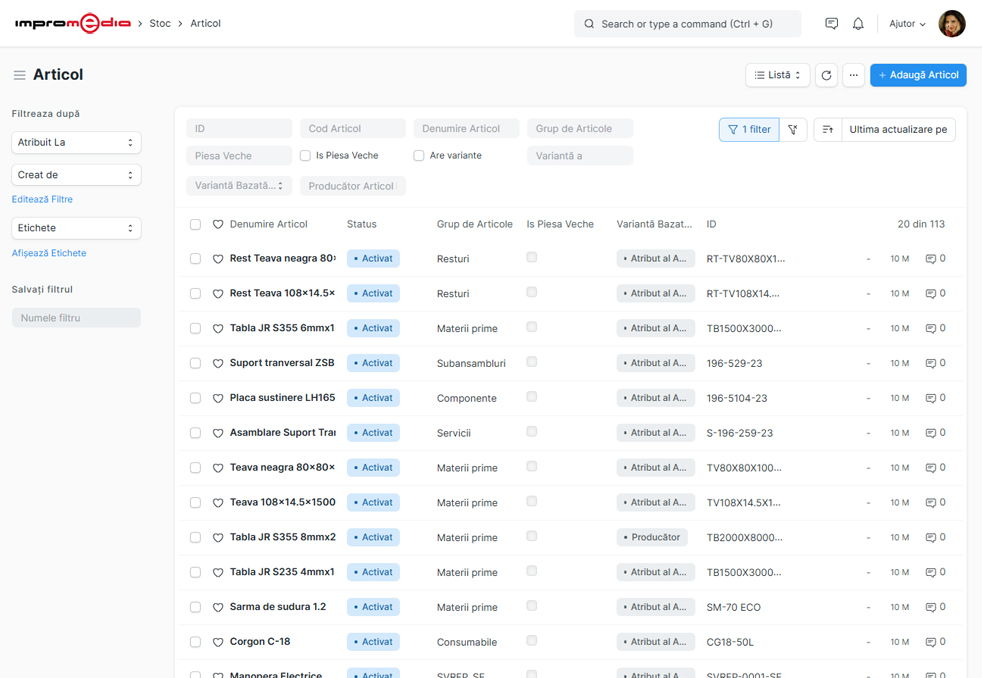This screenshot has height=678, width=982.
Task: Open the Listă view switcher dropdown
Action: pyautogui.click(x=777, y=75)
